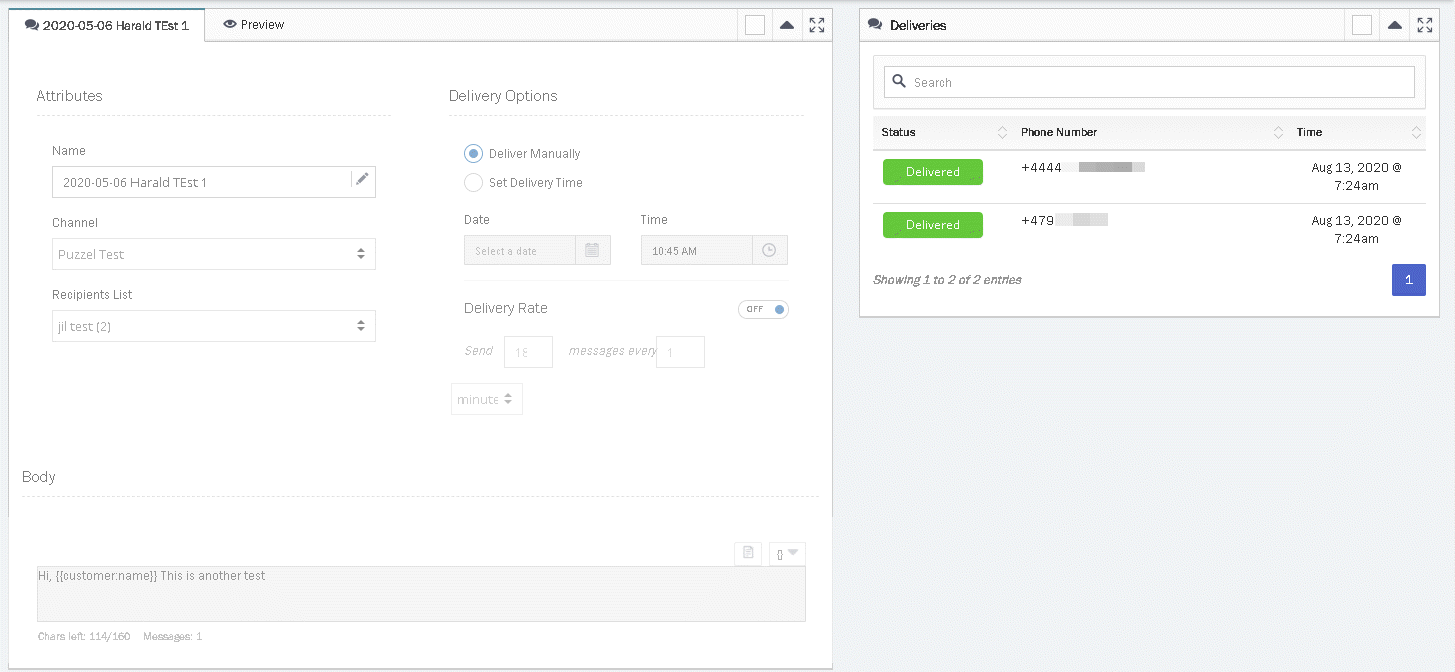Select the Set Delivery Time radio option
Image resolution: width=1455 pixels, height=672 pixels.
474,183
